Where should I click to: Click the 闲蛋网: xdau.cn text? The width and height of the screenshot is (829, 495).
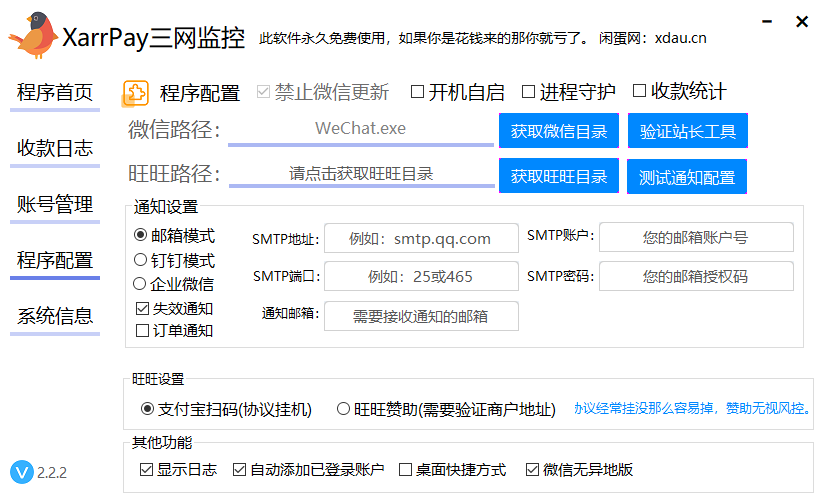(x=652, y=38)
